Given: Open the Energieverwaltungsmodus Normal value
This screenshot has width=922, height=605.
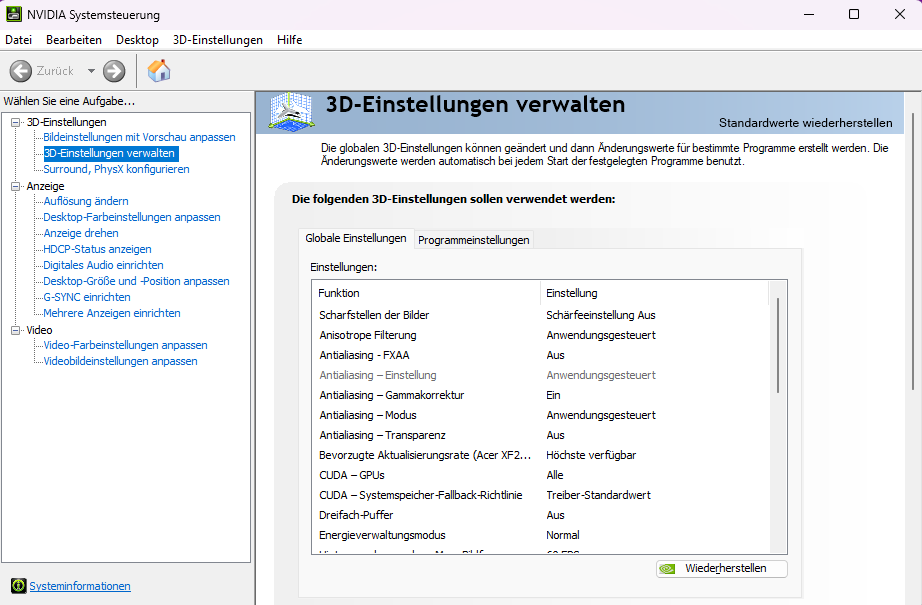Looking at the screenshot, I should click(563, 535).
